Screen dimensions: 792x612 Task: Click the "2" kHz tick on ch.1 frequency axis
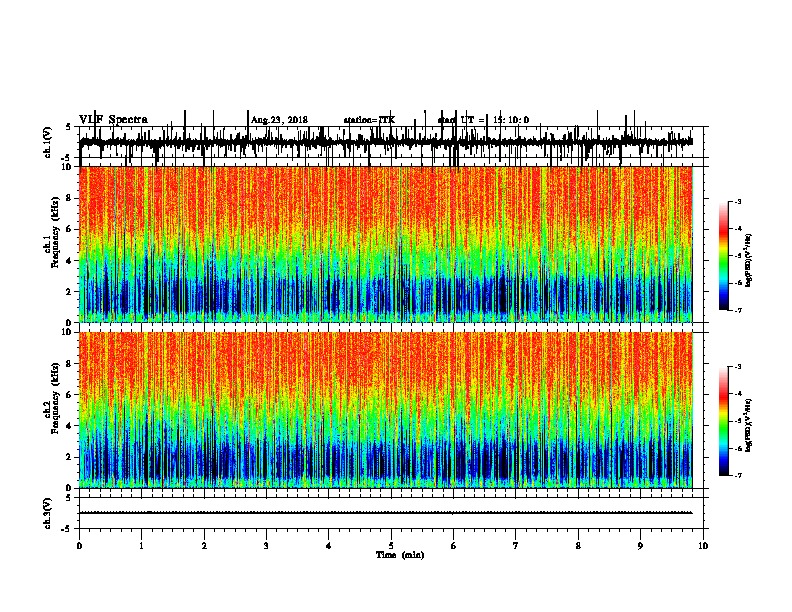[x=69, y=291]
